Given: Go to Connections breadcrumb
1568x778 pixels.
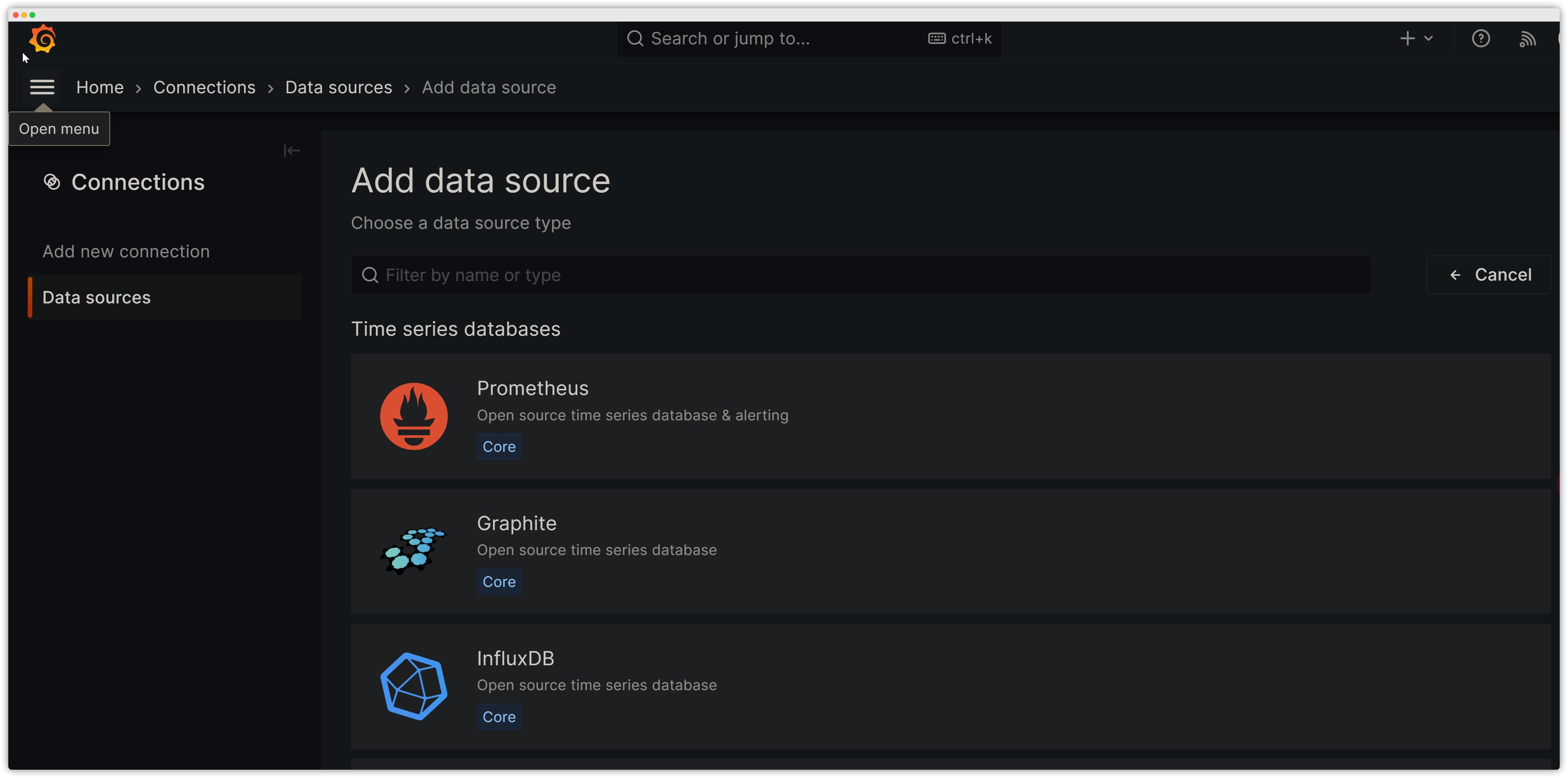Looking at the screenshot, I should [x=204, y=87].
